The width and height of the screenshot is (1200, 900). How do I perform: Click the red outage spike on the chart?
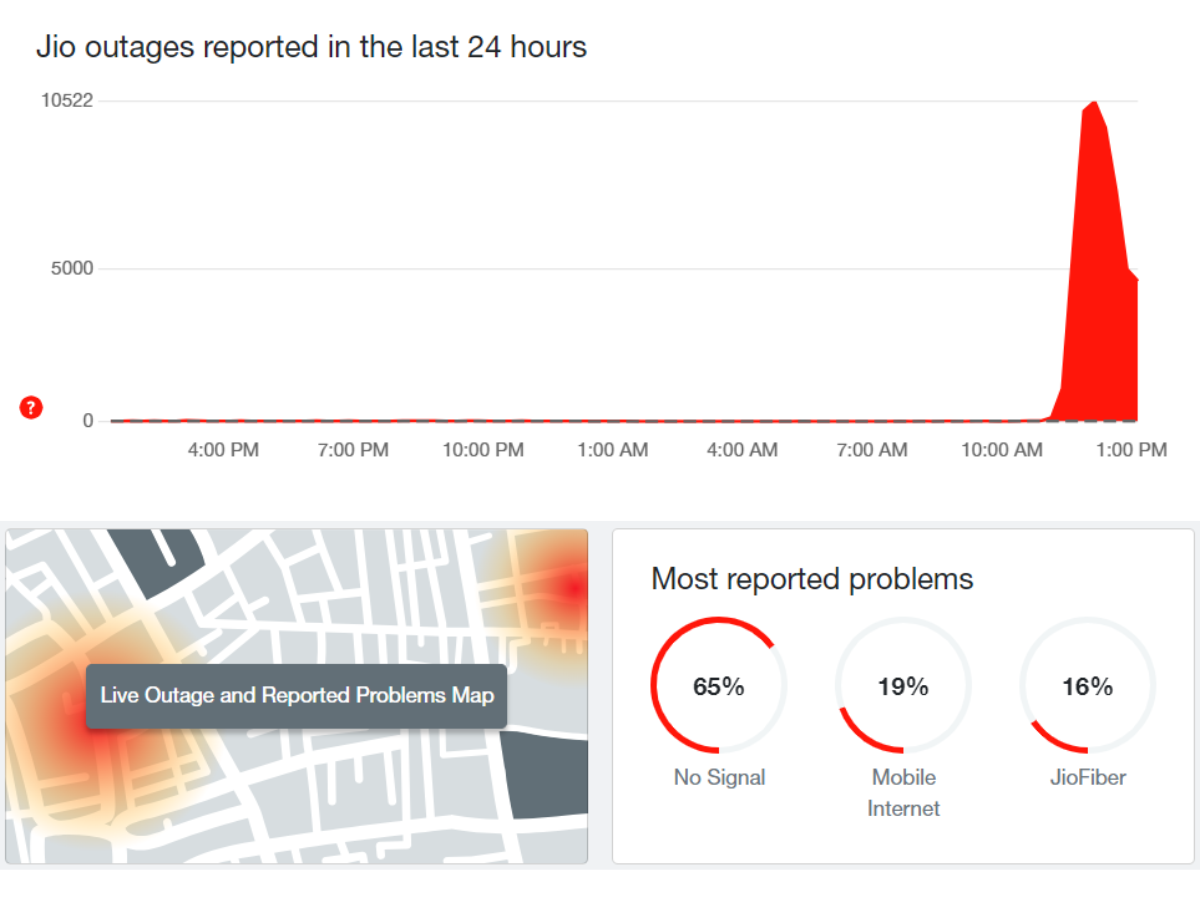[1095, 250]
